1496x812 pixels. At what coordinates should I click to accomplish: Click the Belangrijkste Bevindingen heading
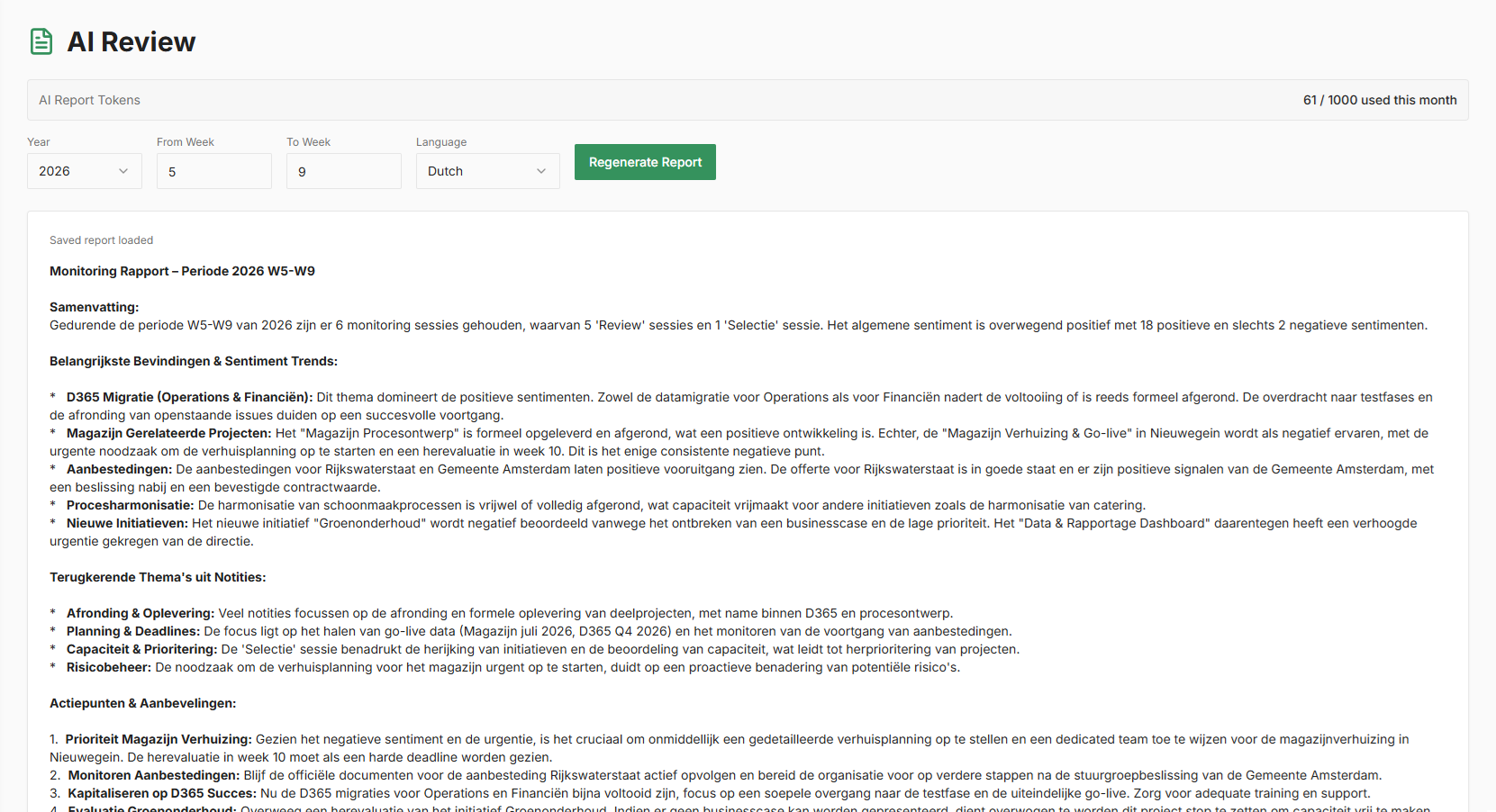coord(193,360)
